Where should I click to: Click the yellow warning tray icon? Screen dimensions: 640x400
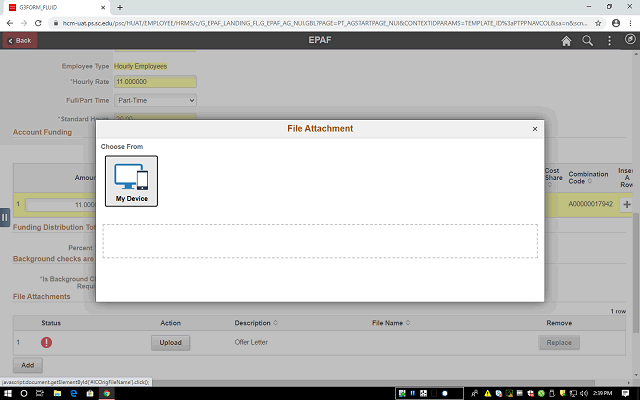pyautogui.click(x=488, y=393)
